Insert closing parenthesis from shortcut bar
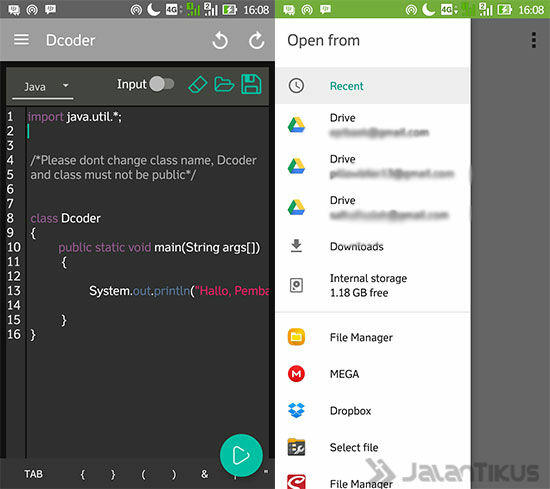Screen dimensions: 550x489 [x=174, y=474]
